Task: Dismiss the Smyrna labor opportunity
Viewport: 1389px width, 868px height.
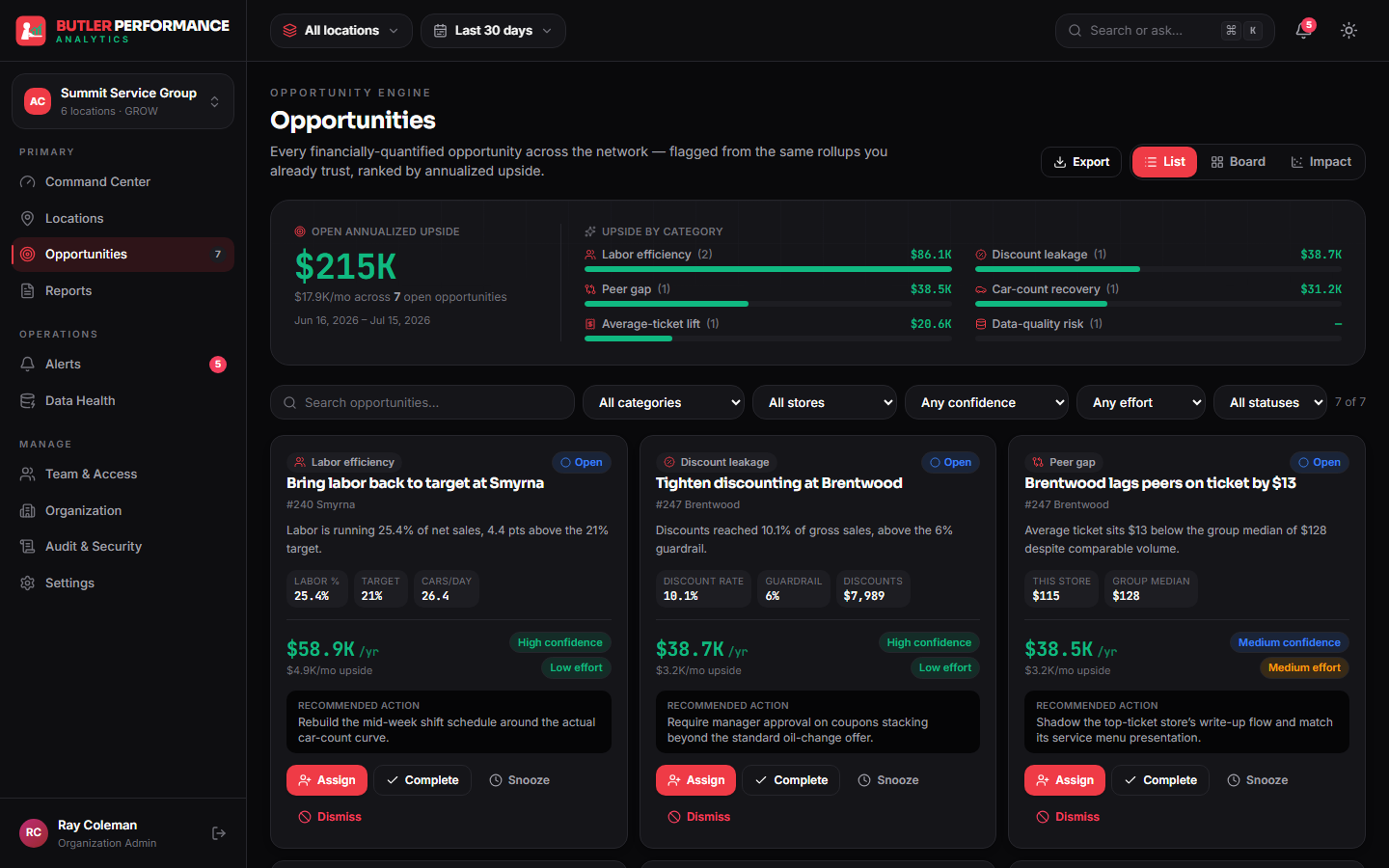Action: [x=330, y=817]
